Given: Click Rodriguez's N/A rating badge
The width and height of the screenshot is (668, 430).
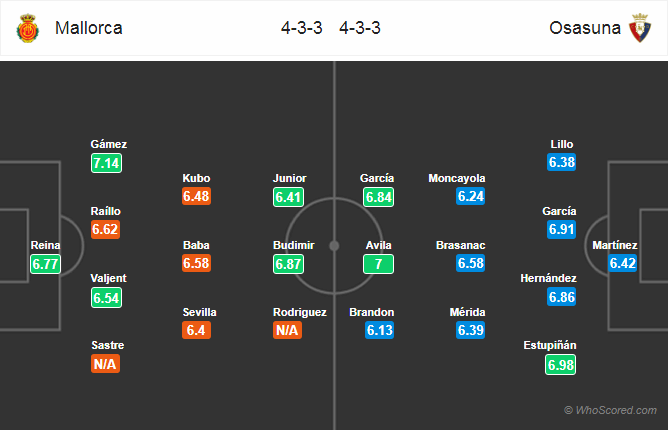Looking at the screenshot, I should click(x=288, y=330).
